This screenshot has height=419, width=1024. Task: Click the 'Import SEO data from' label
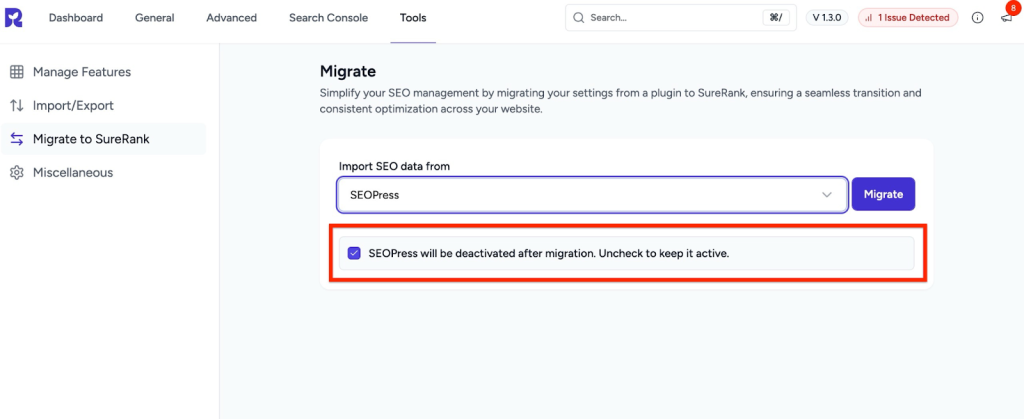(394, 166)
